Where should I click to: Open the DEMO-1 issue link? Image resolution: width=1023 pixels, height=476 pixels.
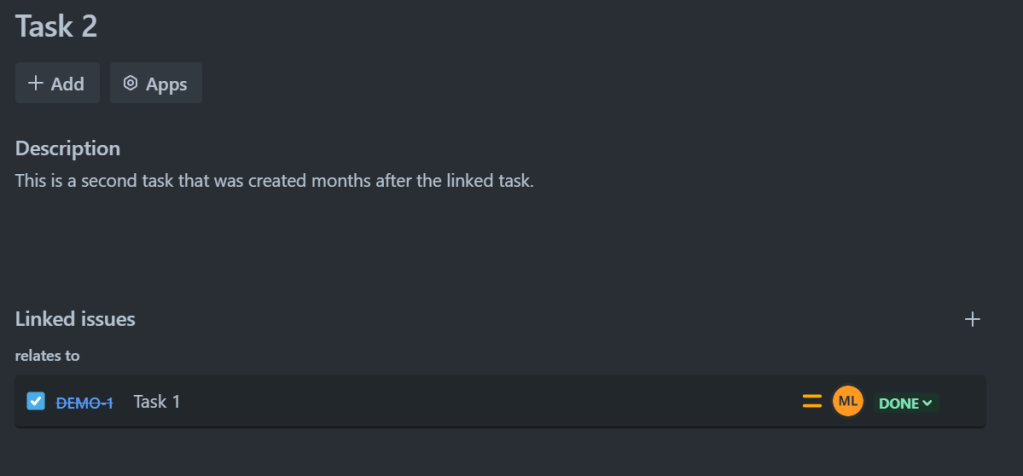pos(84,402)
